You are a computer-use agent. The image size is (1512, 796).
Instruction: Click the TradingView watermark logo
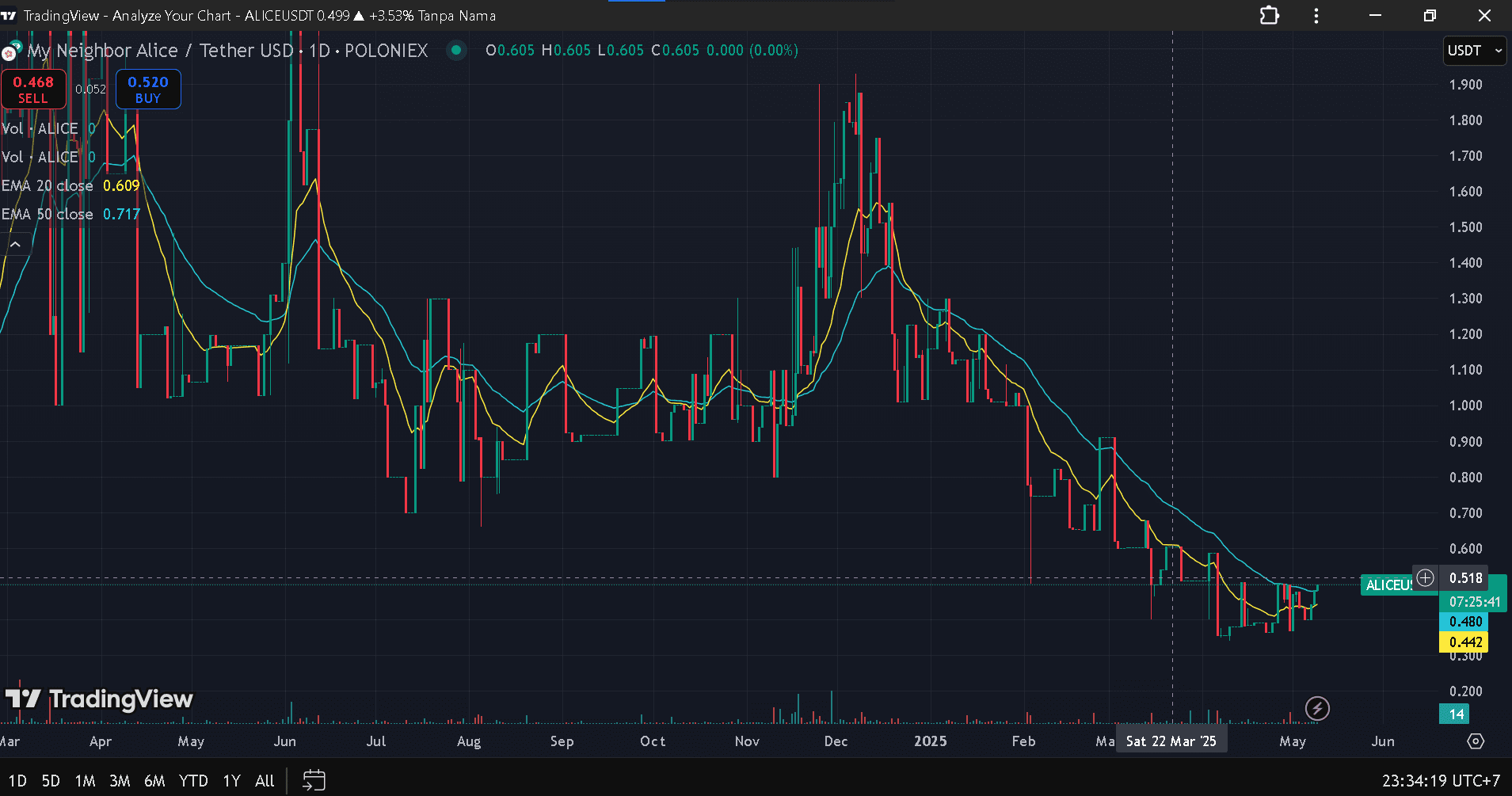pyautogui.click(x=100, y=699)
